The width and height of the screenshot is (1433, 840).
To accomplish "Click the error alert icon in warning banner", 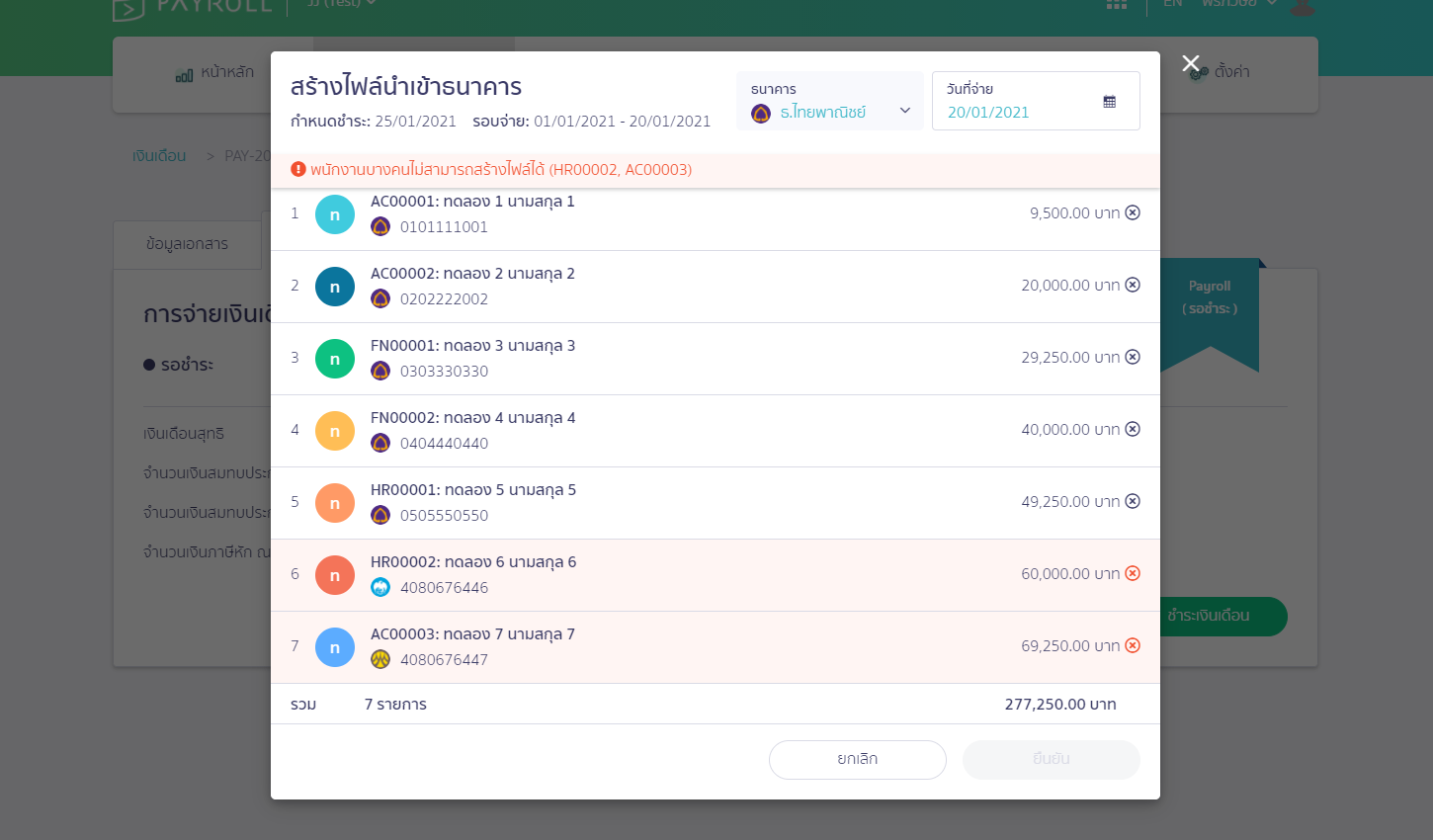I will pyautogui.click(x=298, y=169).
